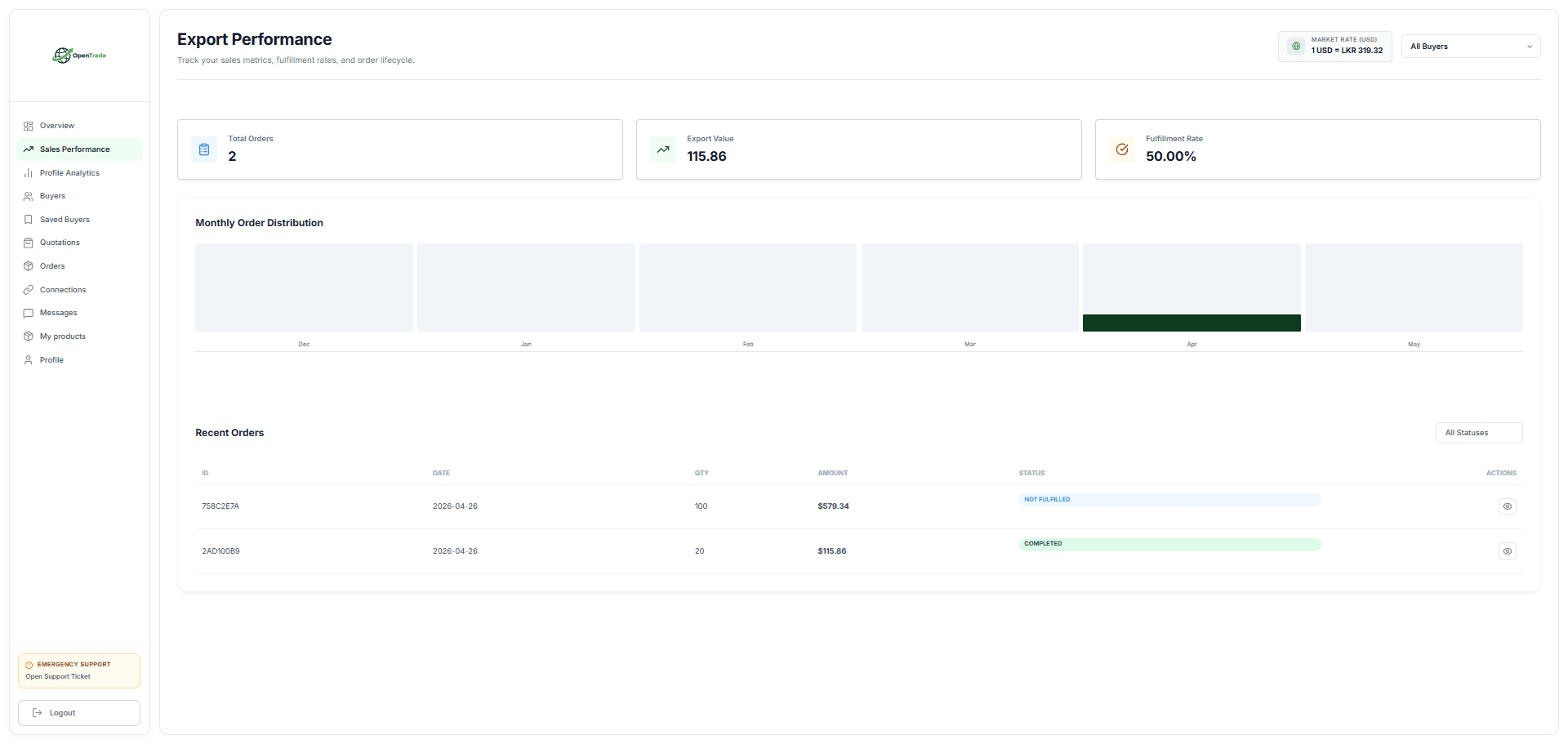Click the market rate globe icon
The image size is (1568, 744).
(1296, 47)
